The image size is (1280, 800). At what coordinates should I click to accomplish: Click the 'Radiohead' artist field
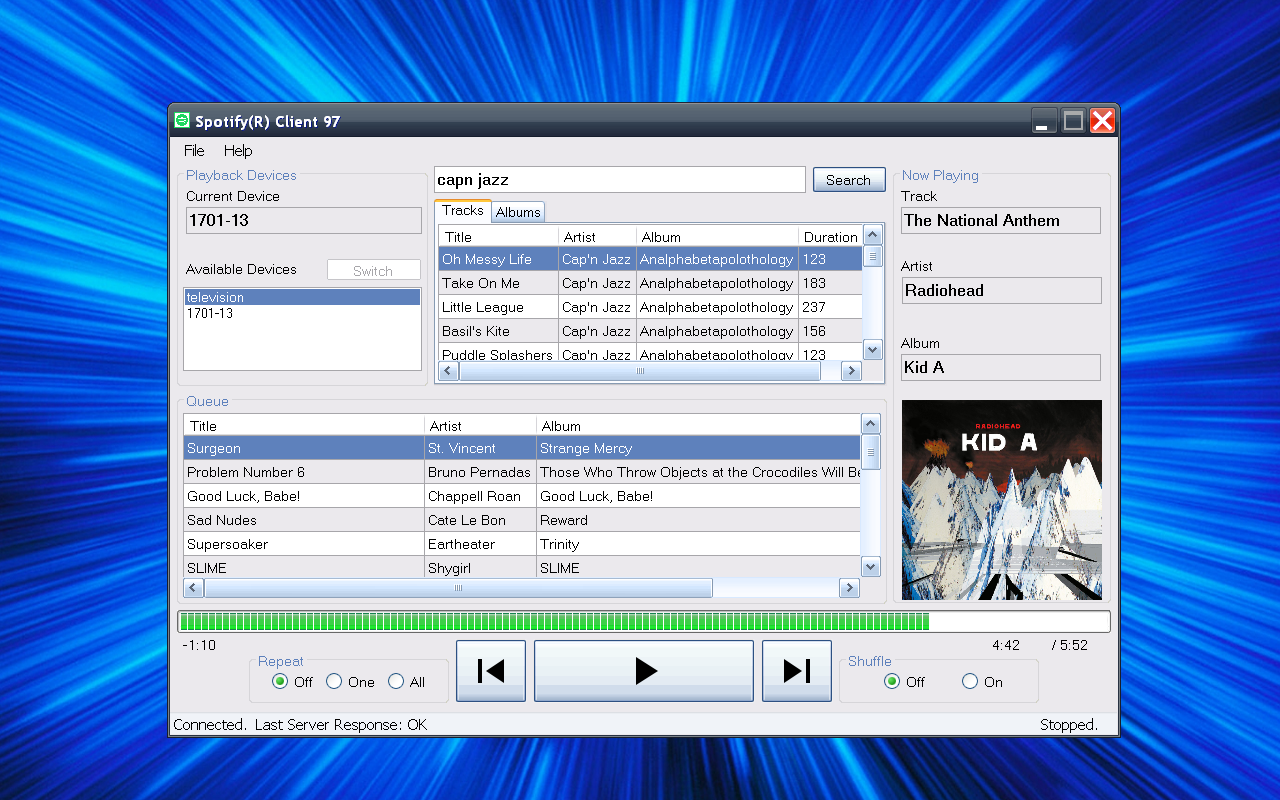[x=1001, y=291]
